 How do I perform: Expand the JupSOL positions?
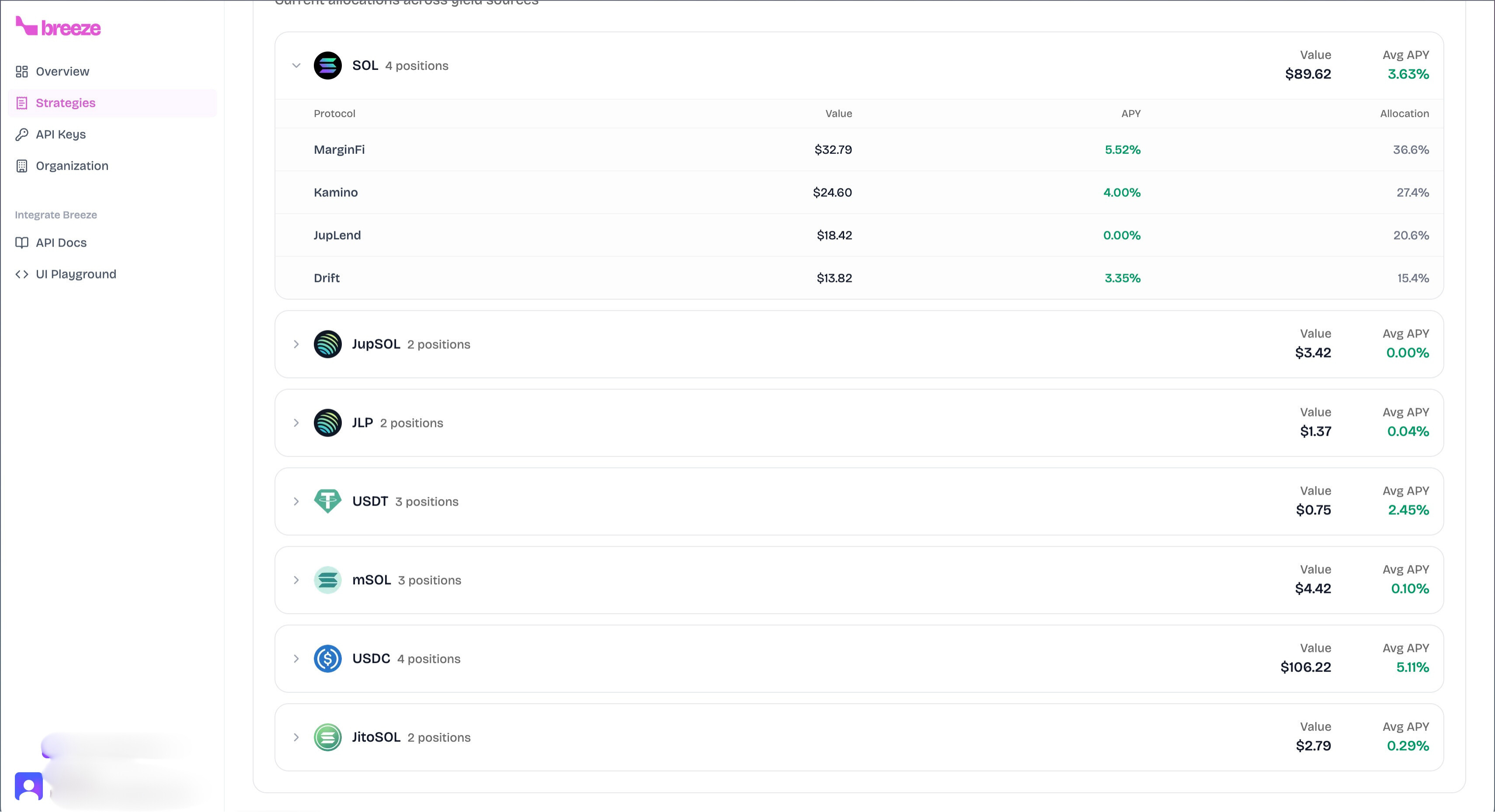coord(296,344)
